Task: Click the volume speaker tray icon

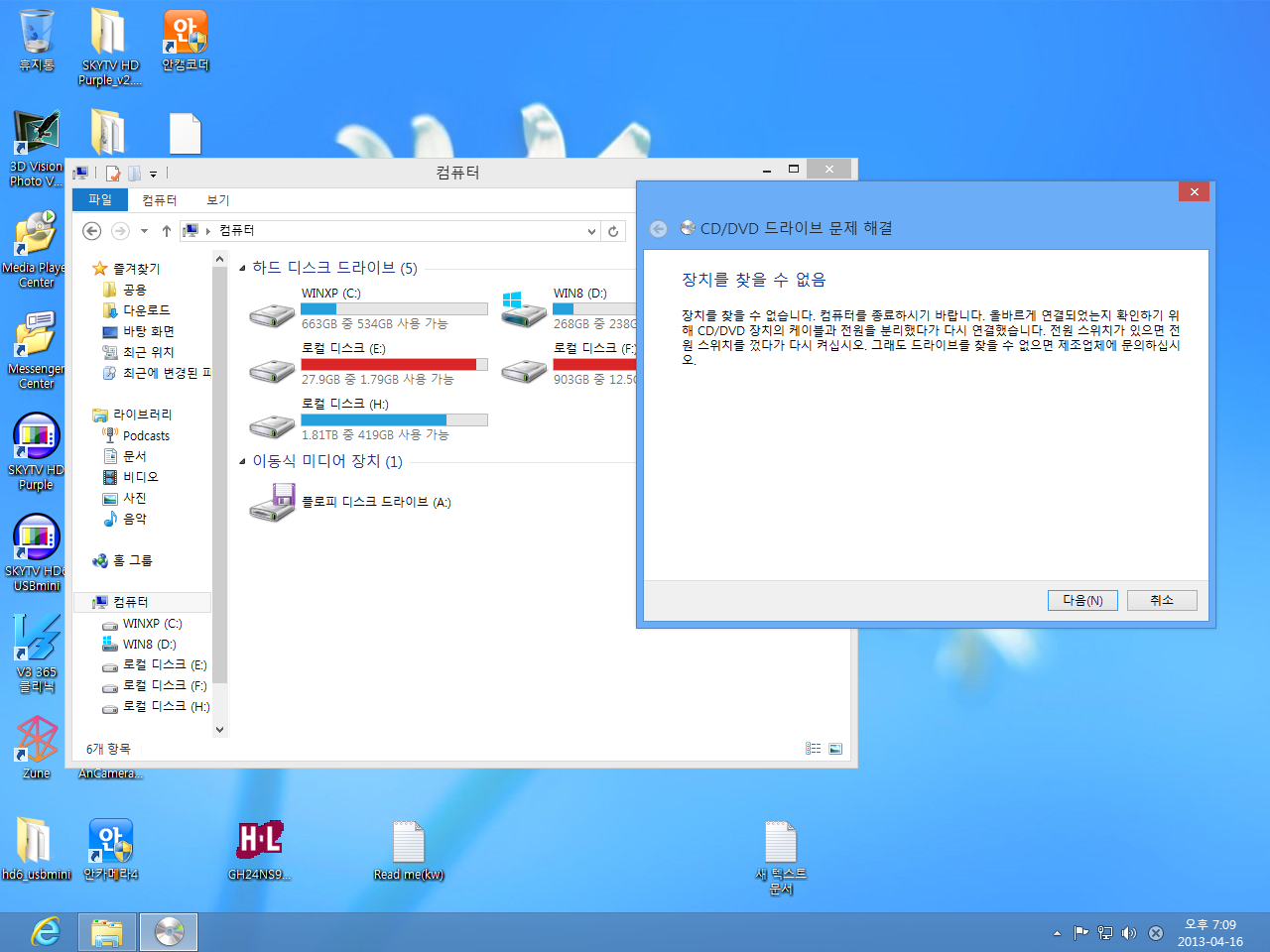Action: click(1129, 933)
